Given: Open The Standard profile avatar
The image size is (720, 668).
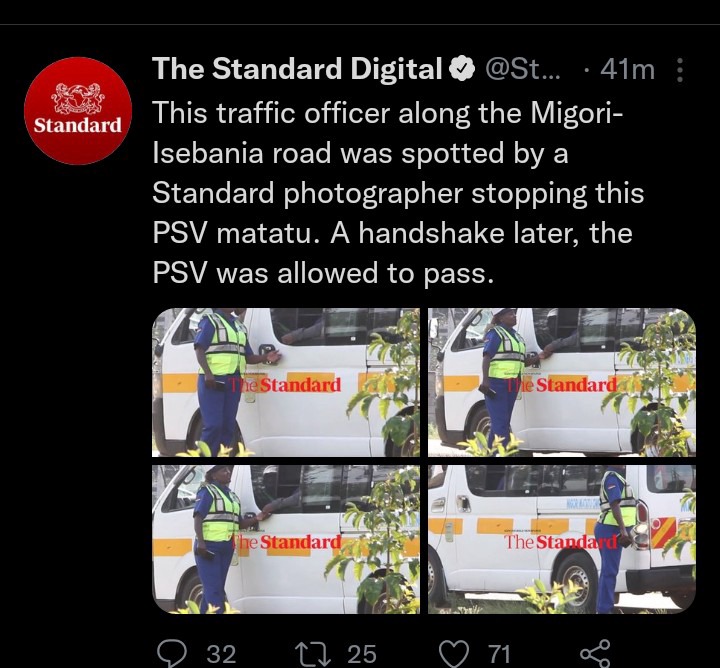Looking at the screenshot, I should (78, 111).
